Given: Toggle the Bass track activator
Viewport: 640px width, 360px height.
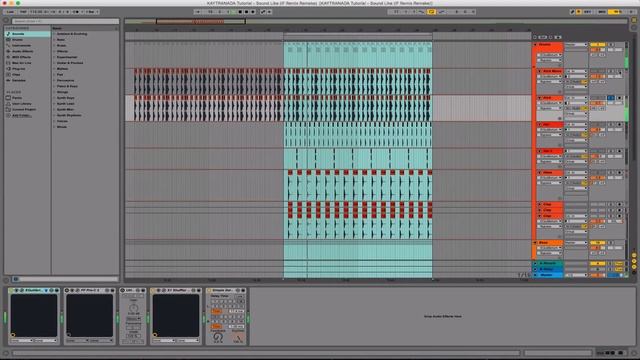Looking at the screenshot, I should coord(597,242).
